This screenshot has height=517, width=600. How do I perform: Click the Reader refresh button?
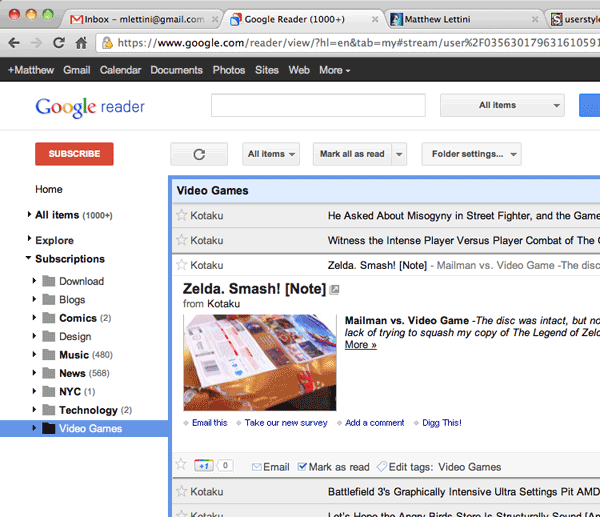point(199,154)
